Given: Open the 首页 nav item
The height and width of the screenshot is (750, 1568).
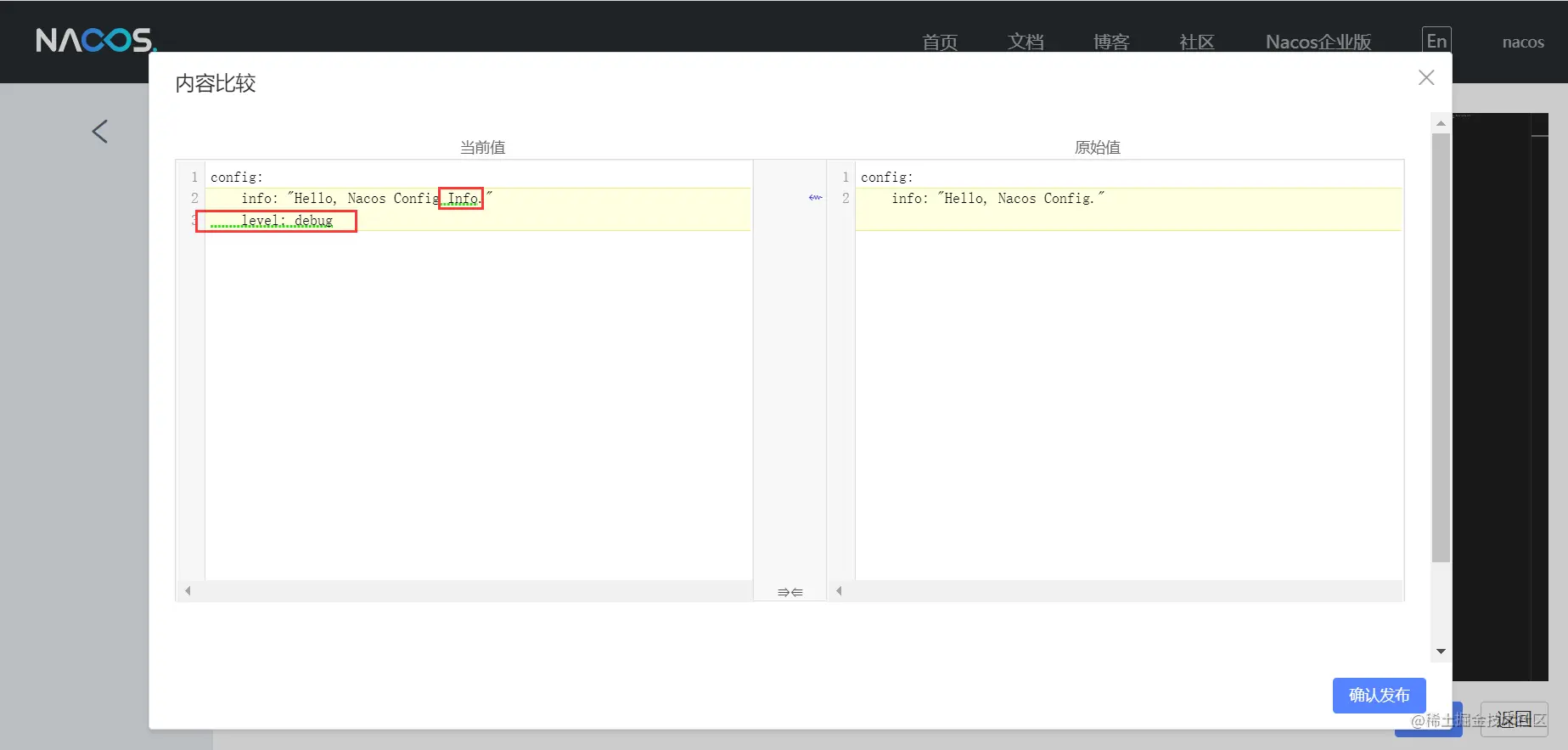Looking at the screenshot, I should tap(940, 42).
